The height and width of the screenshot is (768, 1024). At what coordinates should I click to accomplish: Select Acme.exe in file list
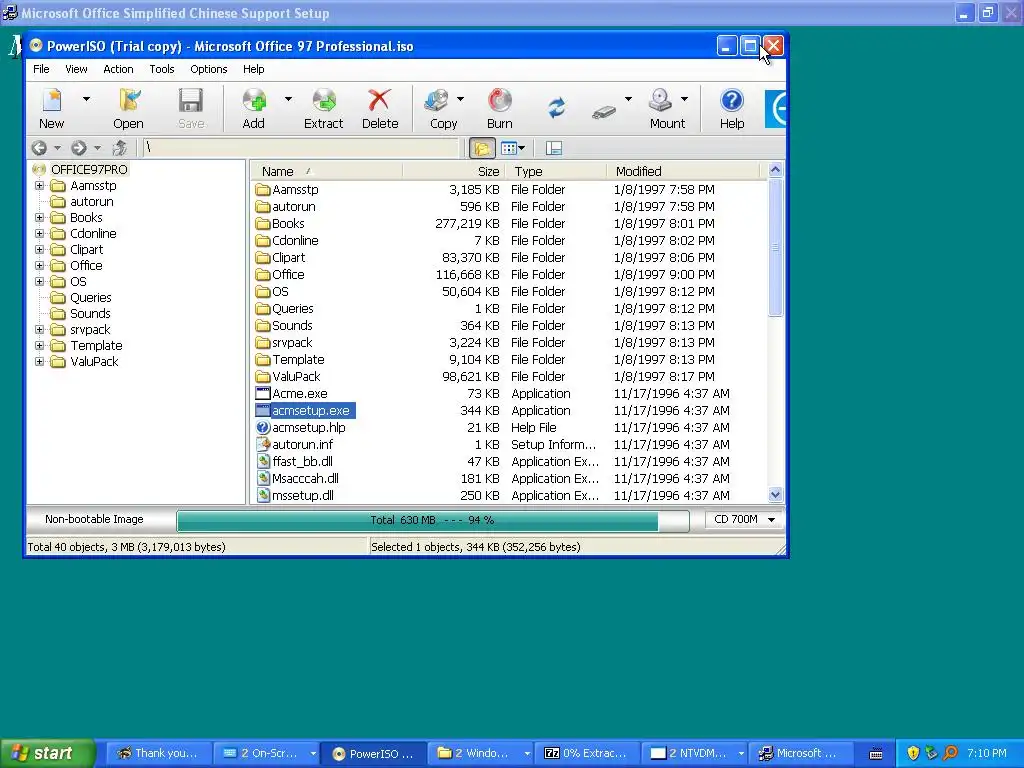coord(300,394)
